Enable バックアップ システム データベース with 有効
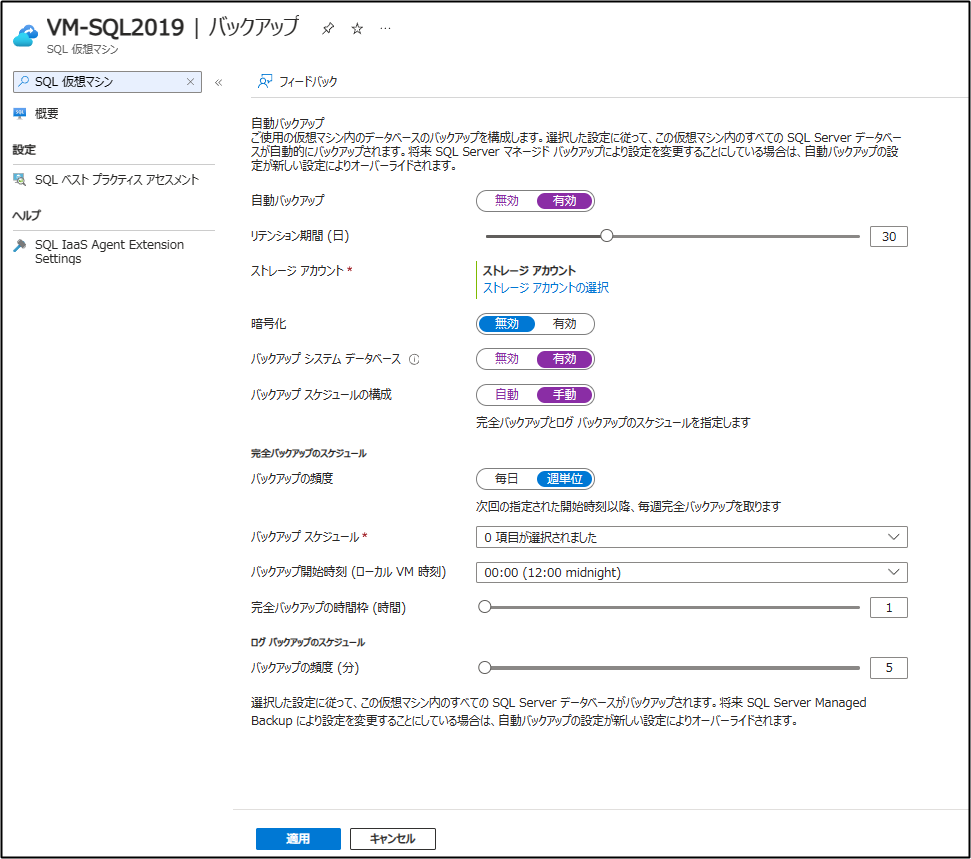The width and height of the screenshot is (971, 859). point(564,359)
